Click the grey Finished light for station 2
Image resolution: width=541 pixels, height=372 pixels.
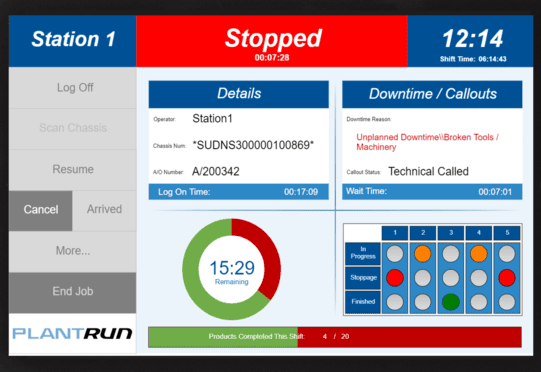[423, 302]
